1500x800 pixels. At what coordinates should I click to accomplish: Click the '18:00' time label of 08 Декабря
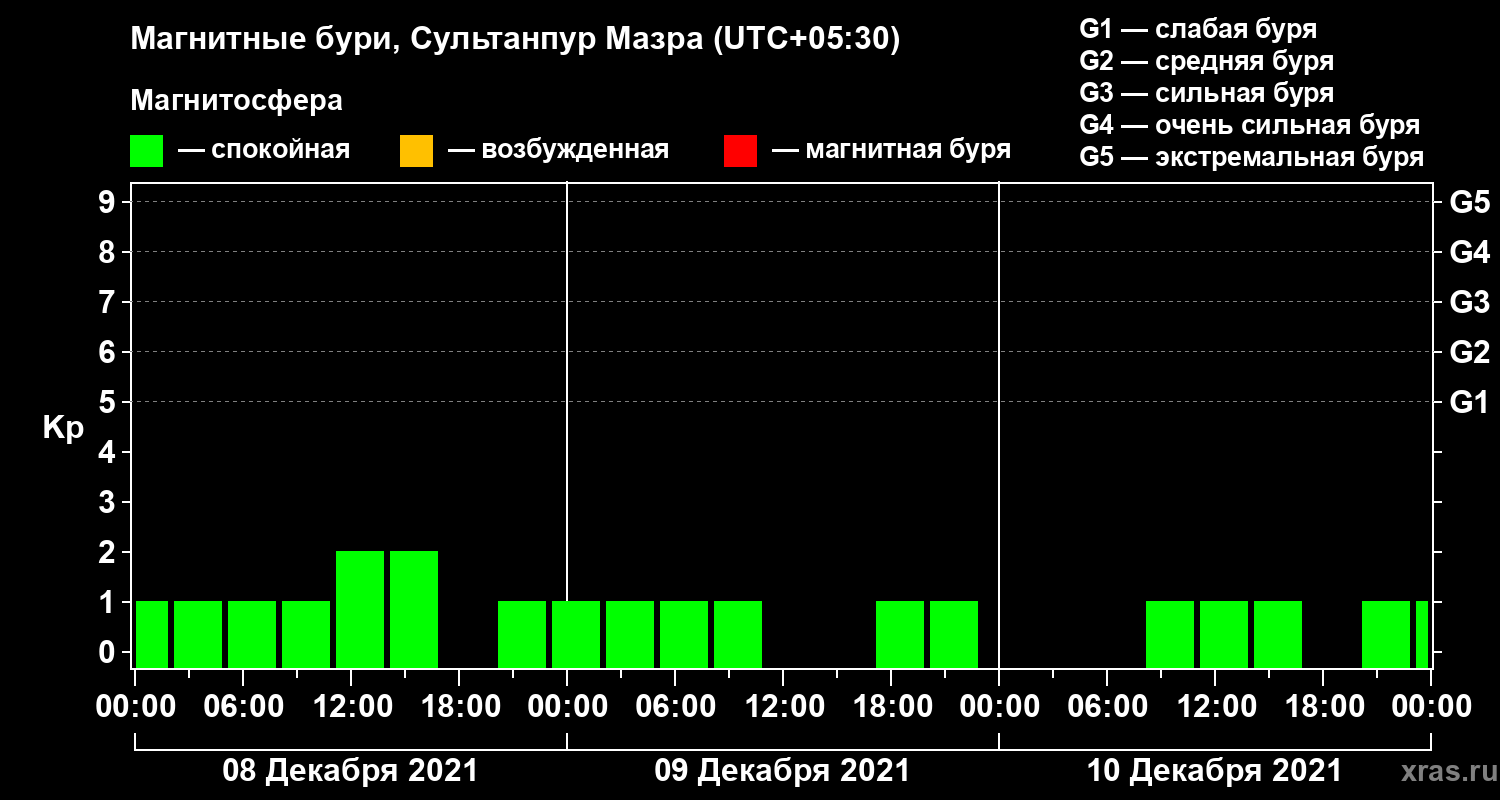coord(459,706)
